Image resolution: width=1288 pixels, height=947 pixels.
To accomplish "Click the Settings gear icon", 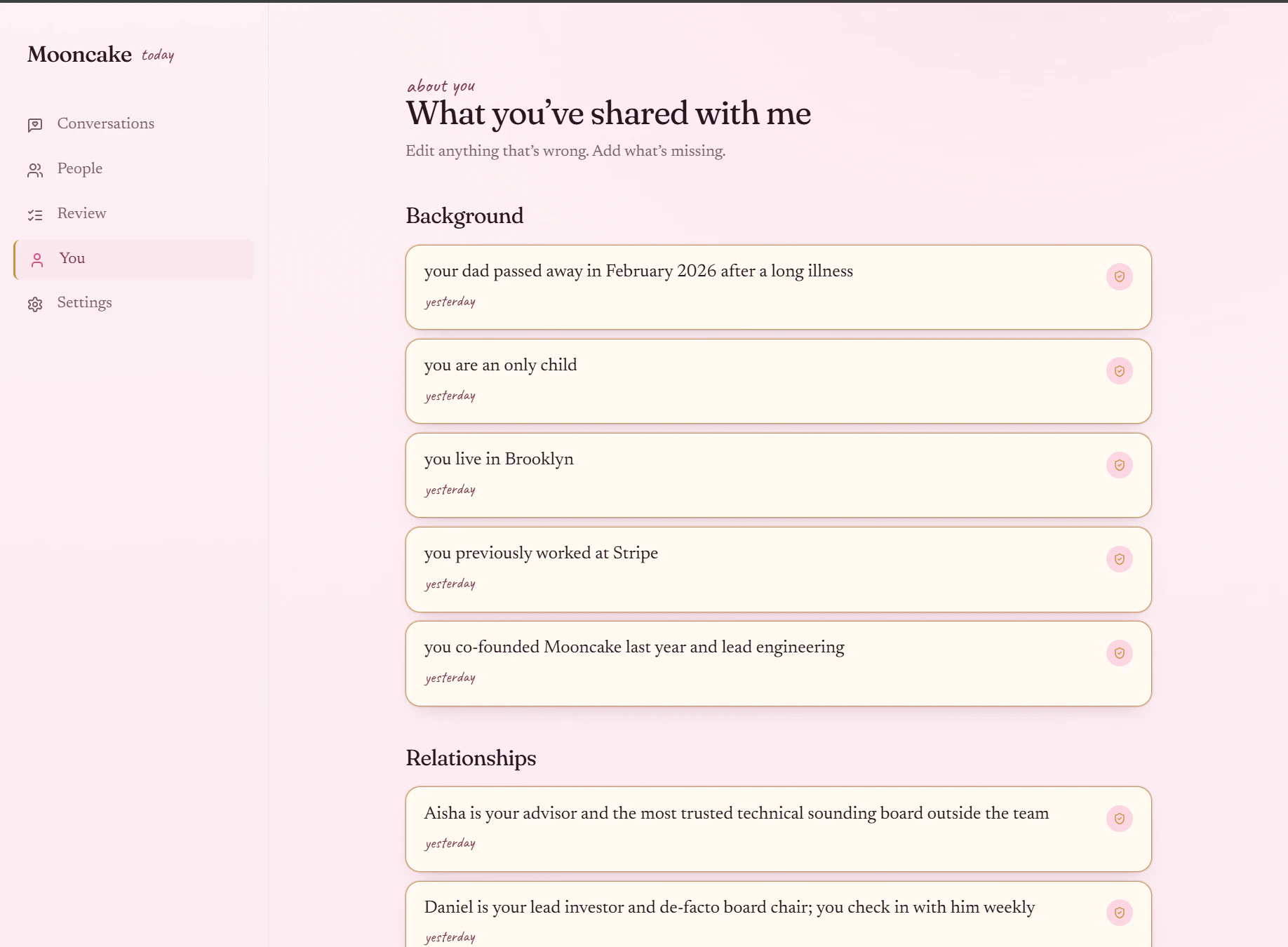I will (x=35, y=304).
